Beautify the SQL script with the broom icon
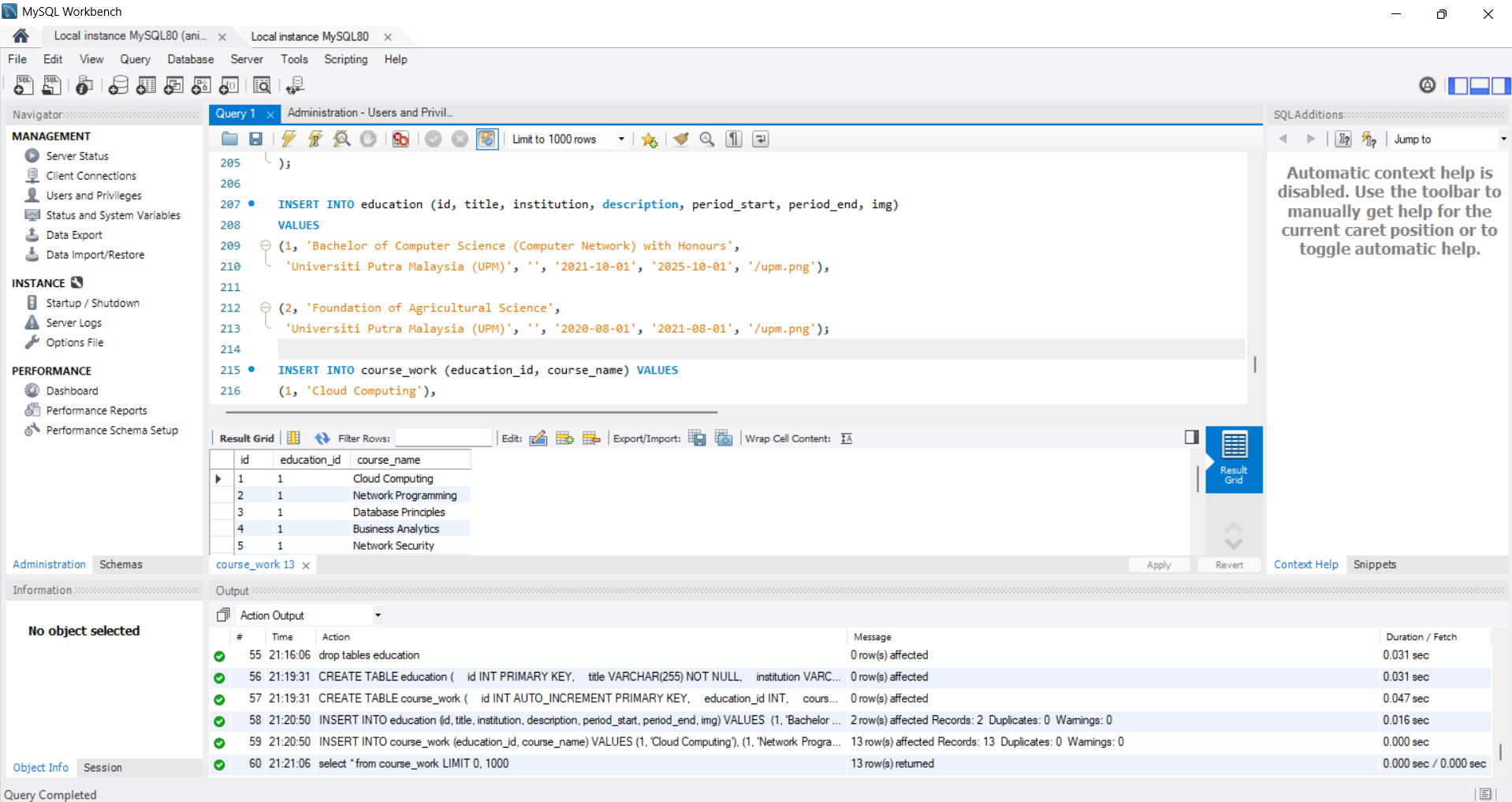The width and height of the screenshot is (1512, 802). click(681, 139)
